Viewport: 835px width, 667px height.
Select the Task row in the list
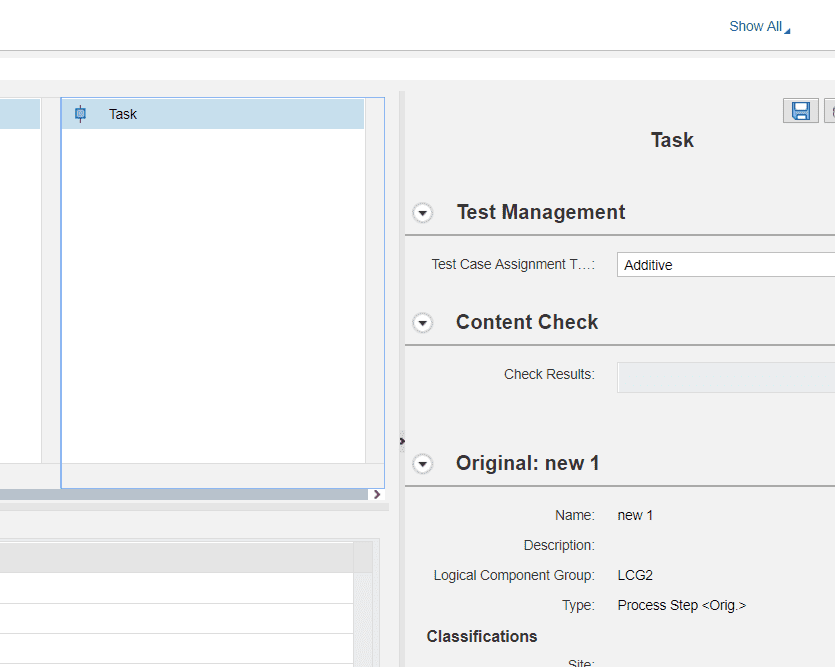[x=212, y=113]
